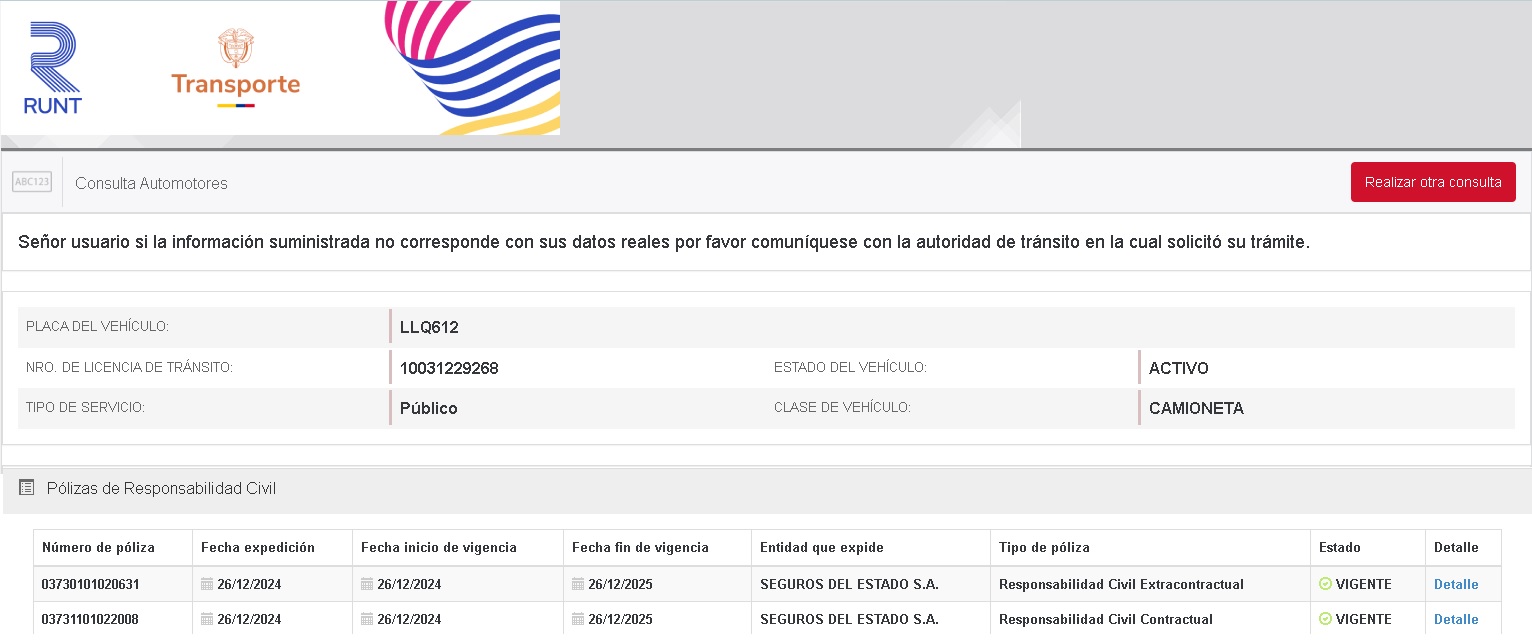
Task: Click green check icon of Extracontractual policy status
Action: click(x=1325, y=584)
